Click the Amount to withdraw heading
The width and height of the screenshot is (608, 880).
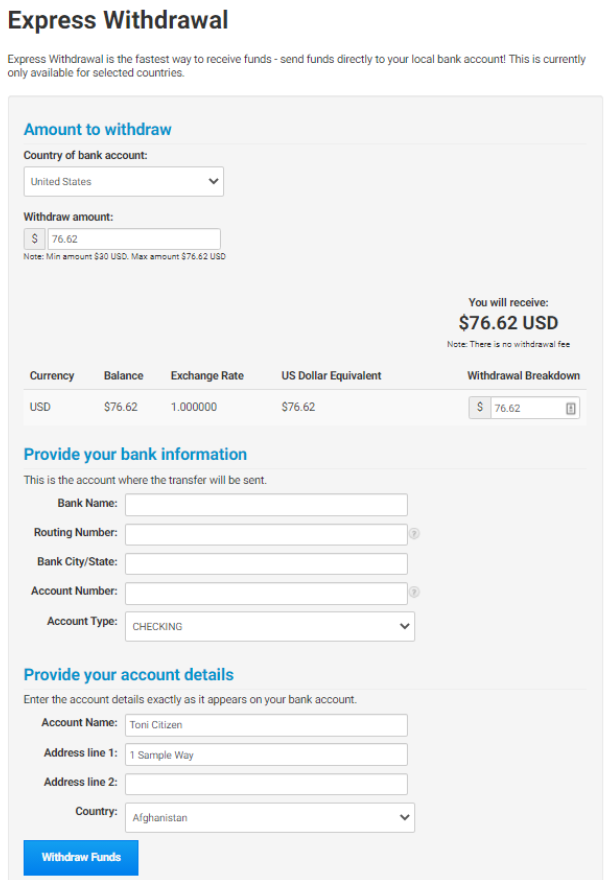click(x=97, y=130)
